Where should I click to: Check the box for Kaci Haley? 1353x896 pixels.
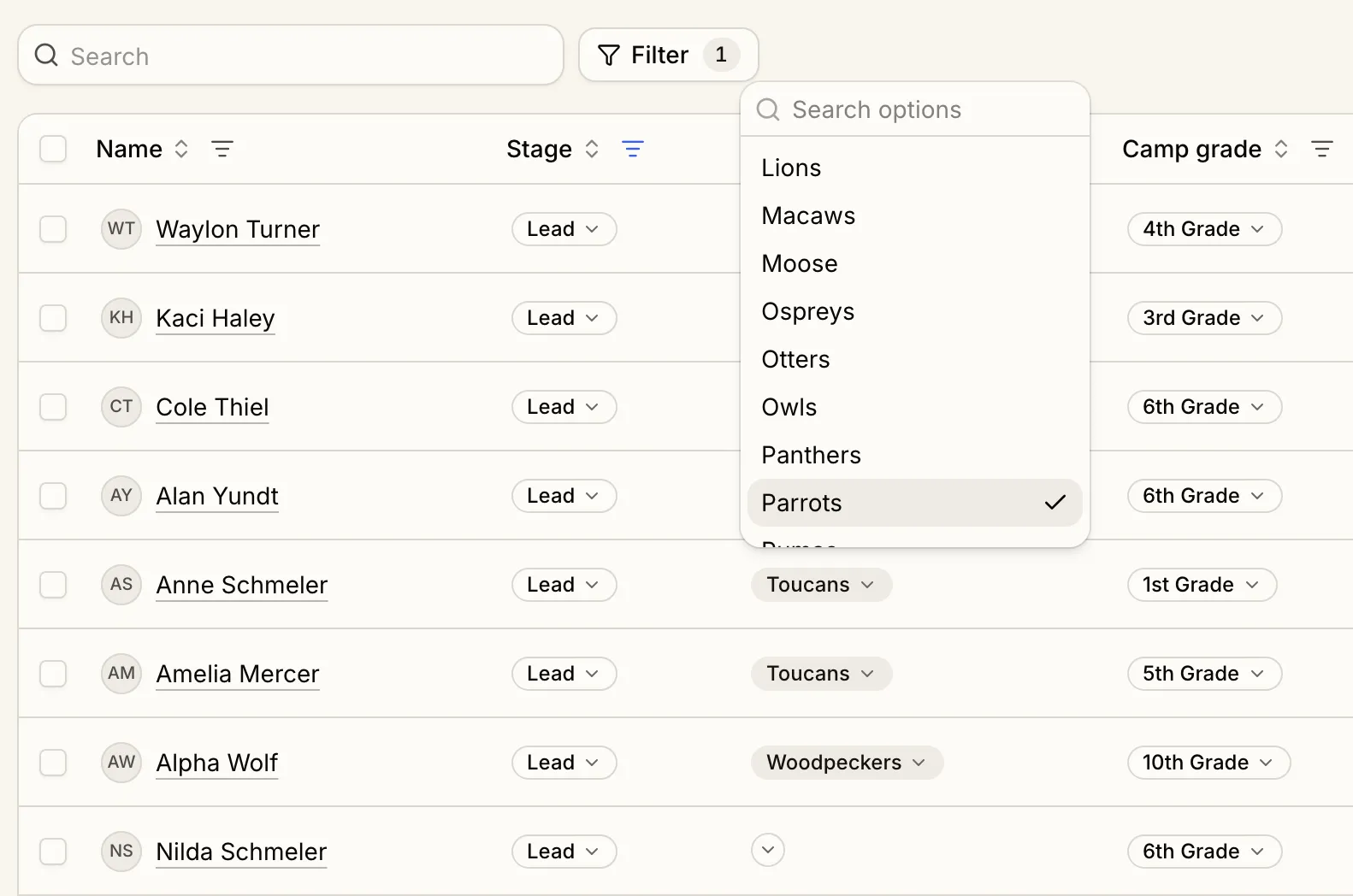coord(53,318)
